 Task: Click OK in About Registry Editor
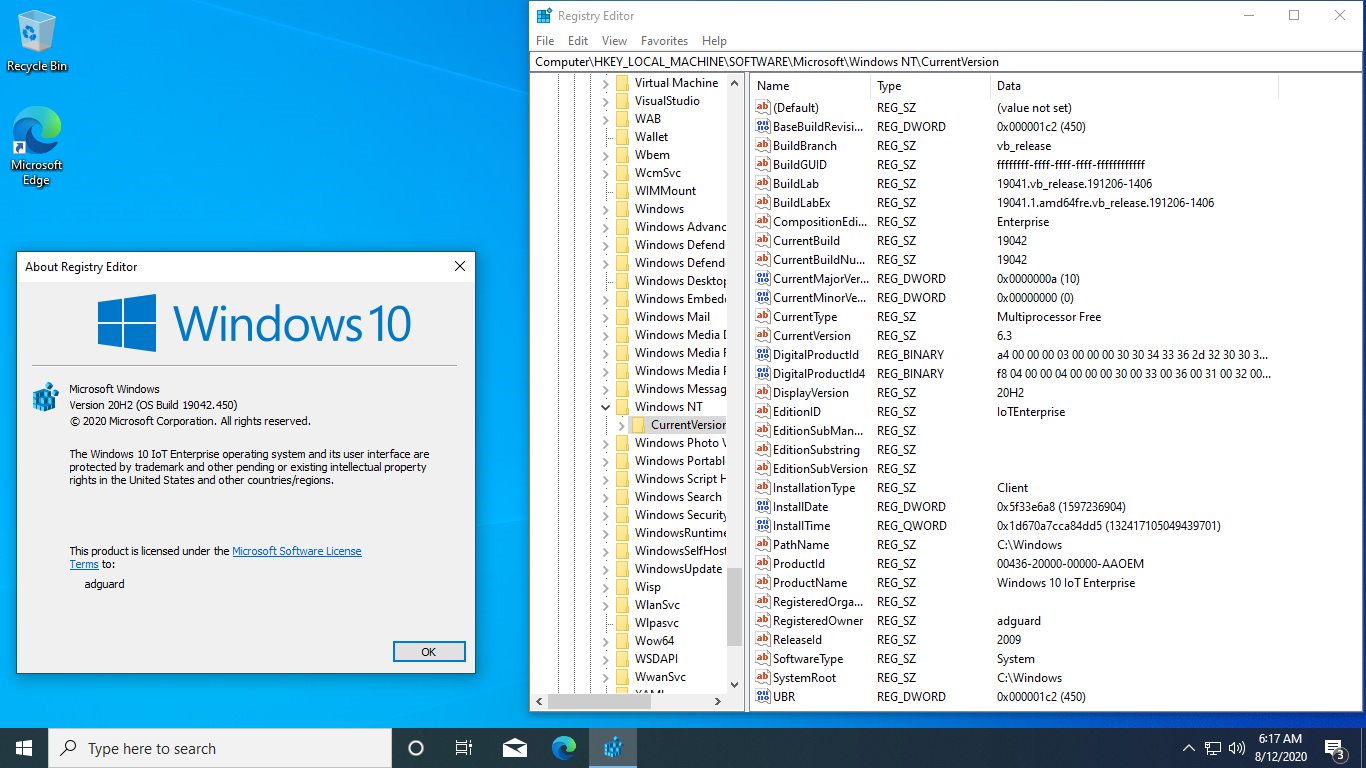click(429, 651)
